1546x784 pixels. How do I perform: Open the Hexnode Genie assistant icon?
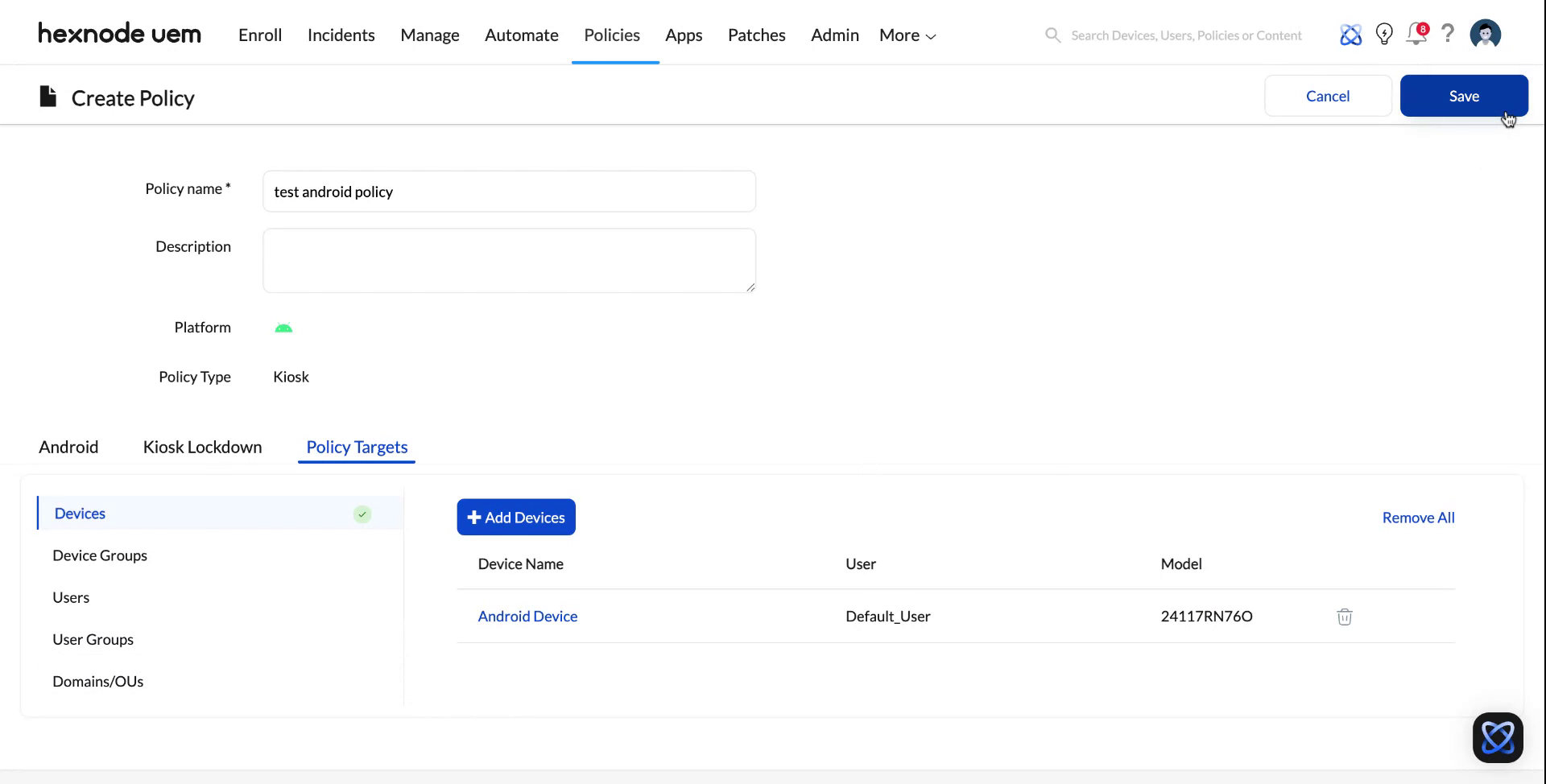1350,35
